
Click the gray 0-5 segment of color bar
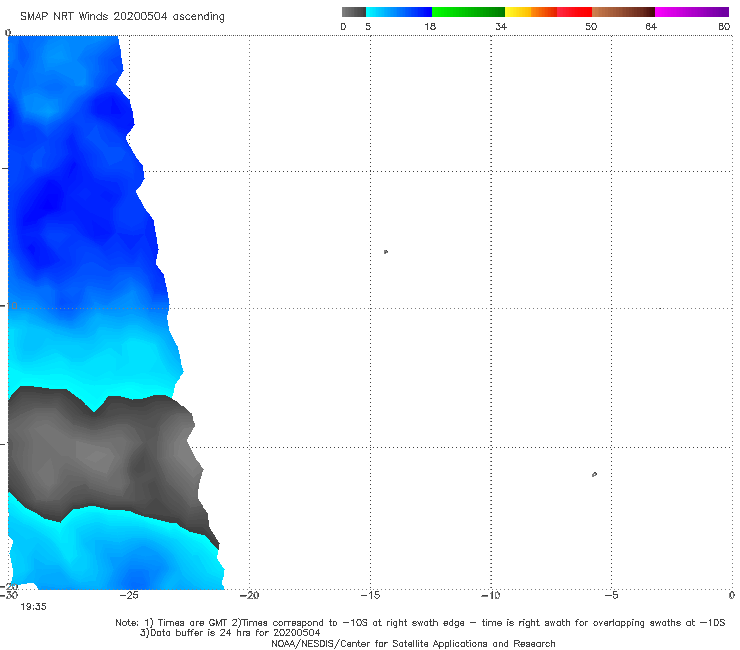[353, 12]
